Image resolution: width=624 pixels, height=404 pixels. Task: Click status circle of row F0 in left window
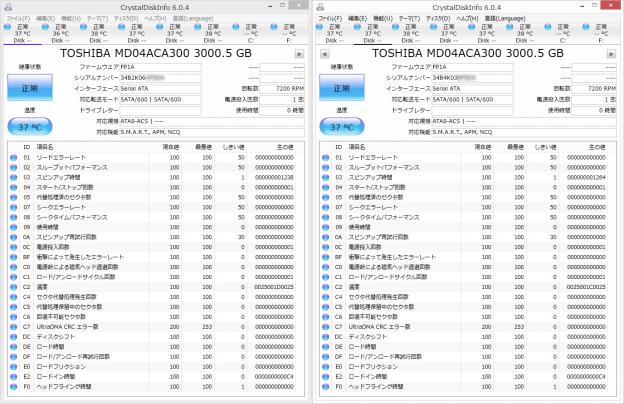point(14,386)
